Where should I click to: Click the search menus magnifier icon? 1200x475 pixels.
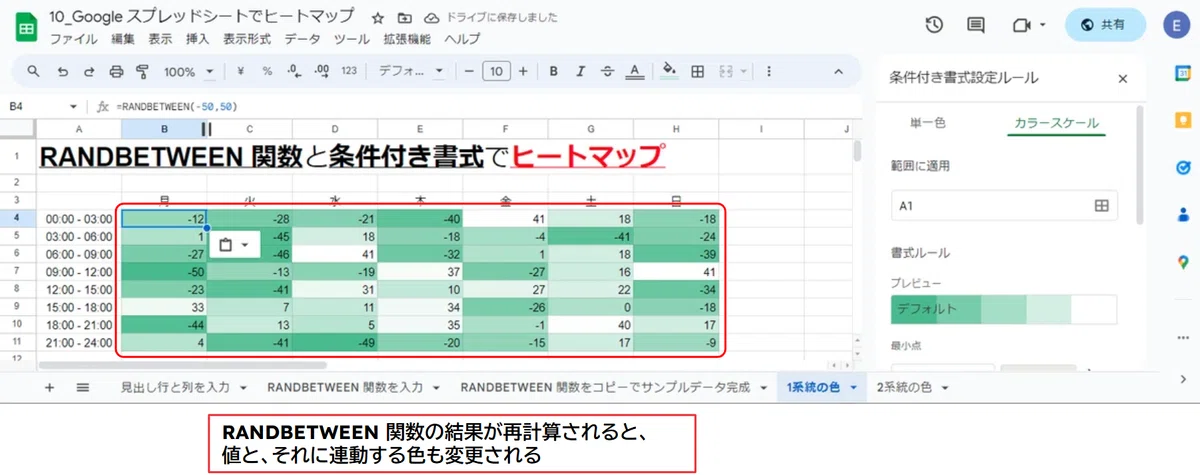[x=33, y=72]
